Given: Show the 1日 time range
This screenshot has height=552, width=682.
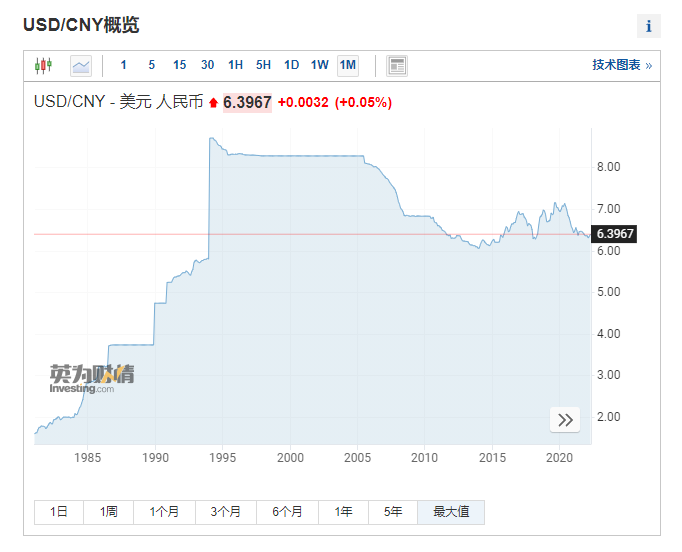Looking at the screenshot, I should (x=59, y=512).
